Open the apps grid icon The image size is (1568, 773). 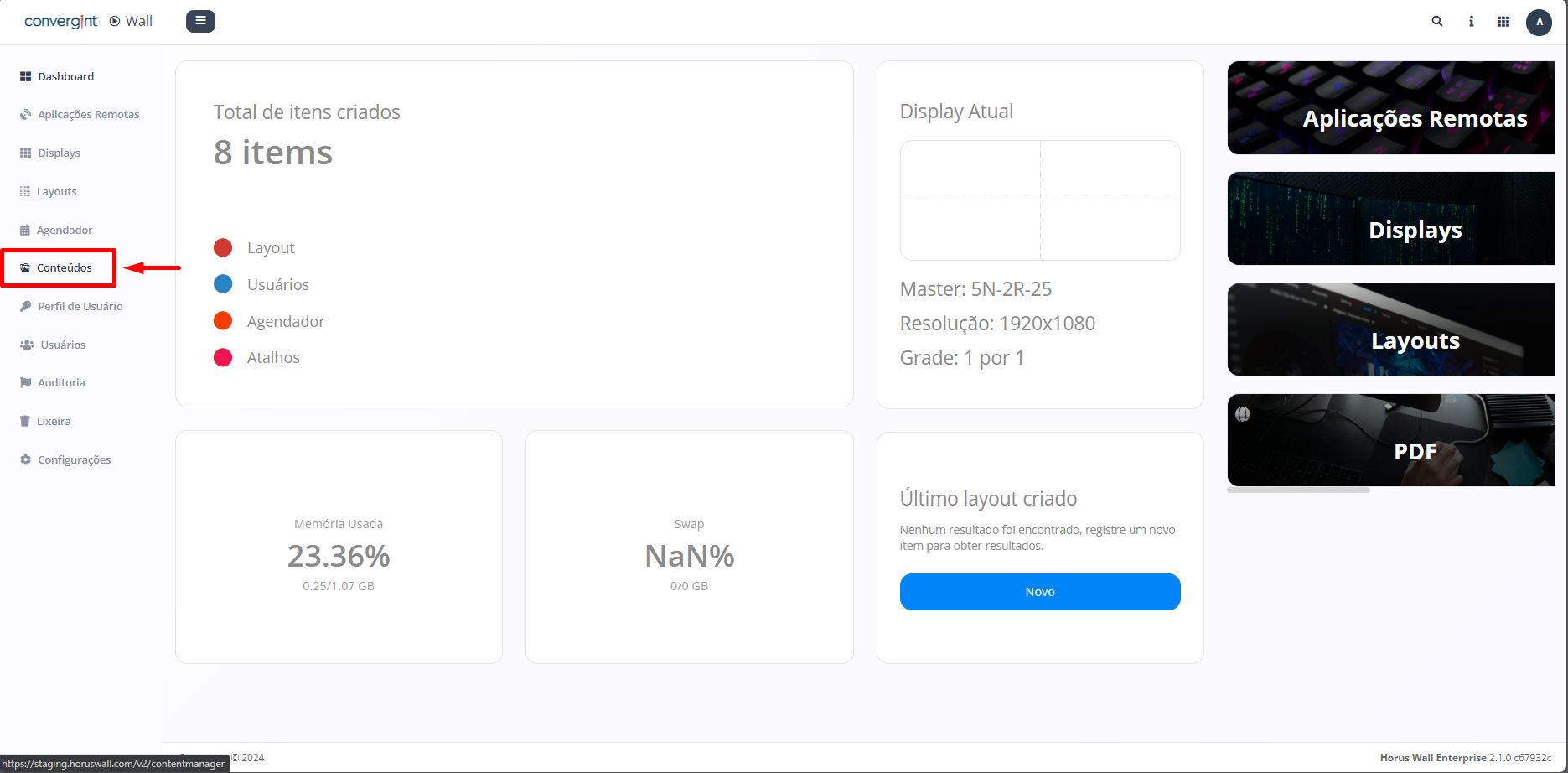pos(1503,22)
